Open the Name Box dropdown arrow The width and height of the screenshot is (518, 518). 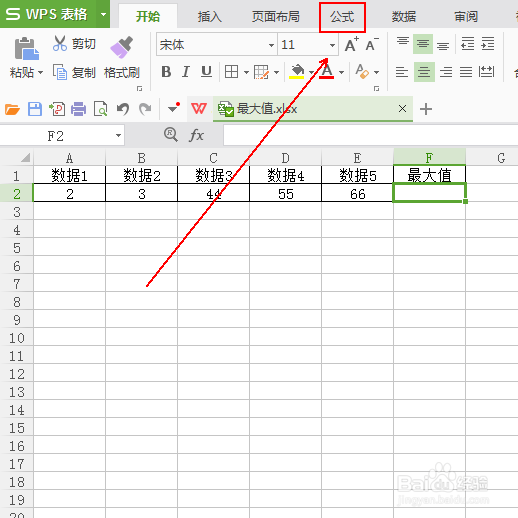(x=118, y=135)
